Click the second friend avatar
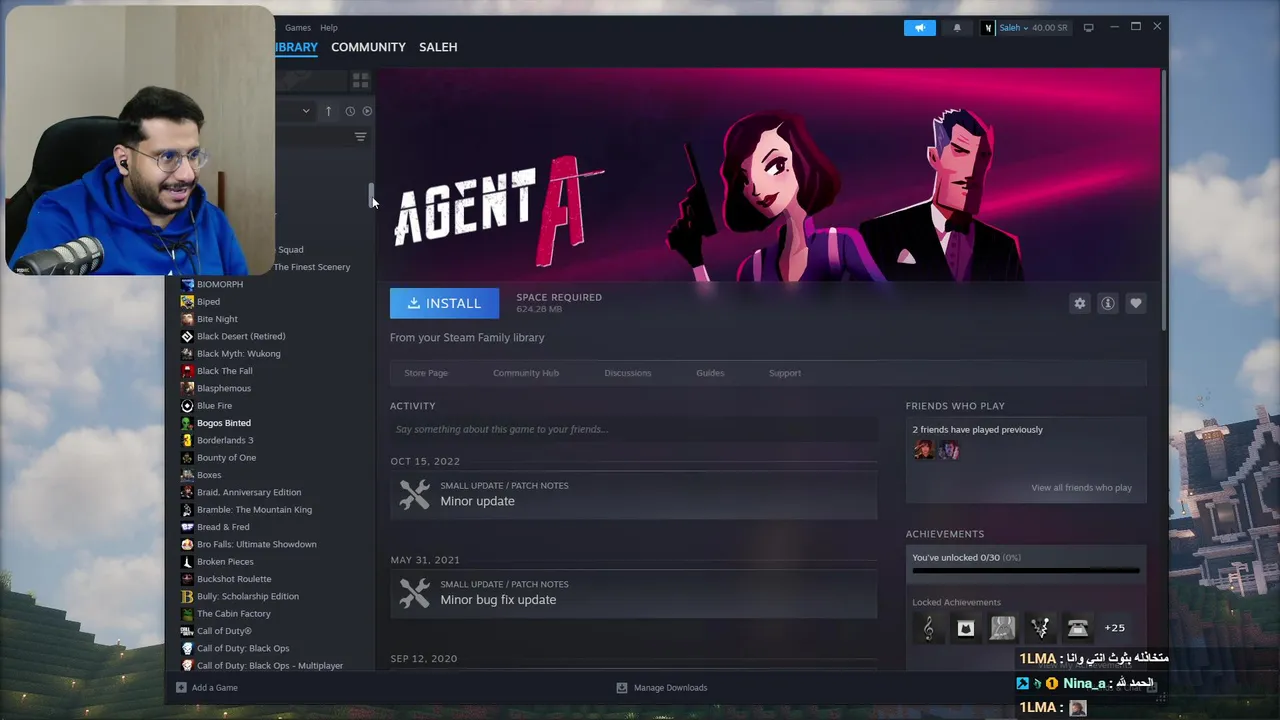The height and width of the screenshot is (720, 1280). click(x=948, y=450)
